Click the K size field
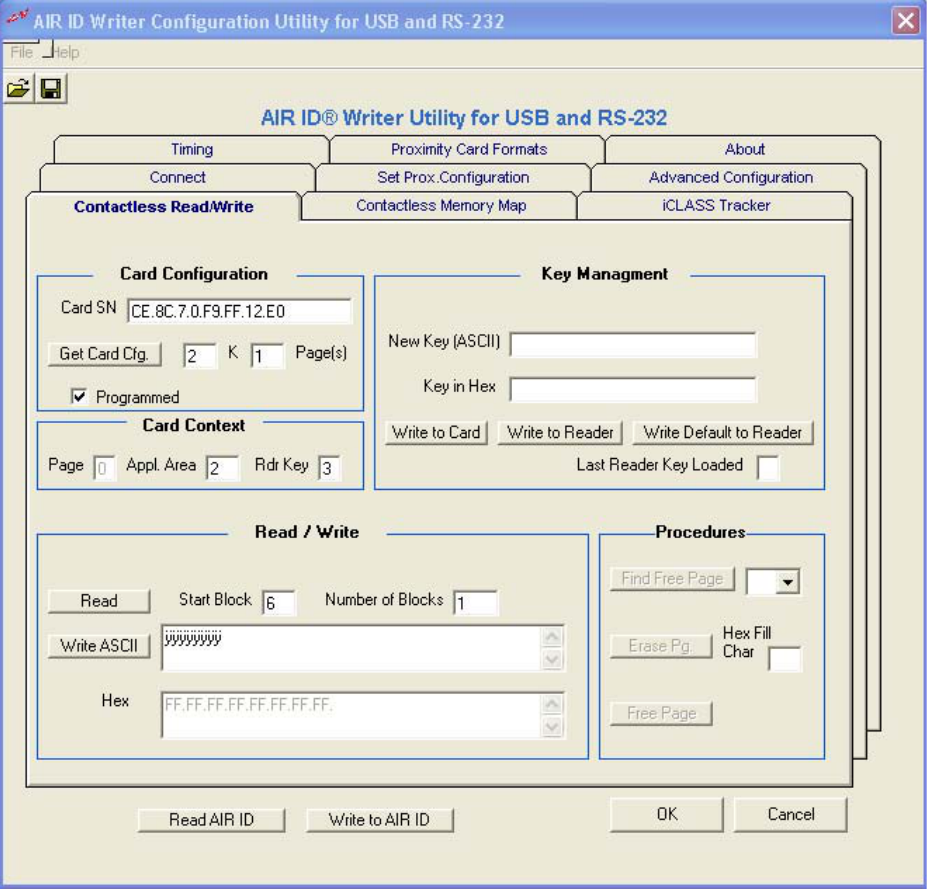 (x=200, y=355)
